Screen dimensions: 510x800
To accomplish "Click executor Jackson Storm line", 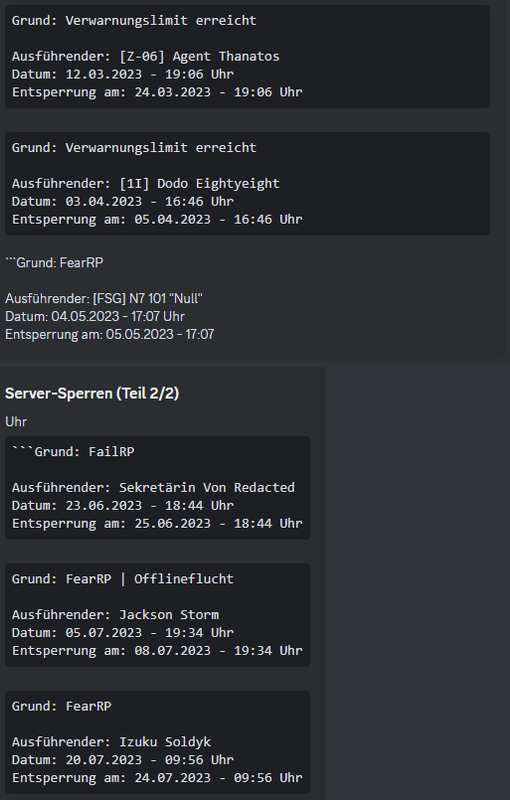I will [115, 615].
